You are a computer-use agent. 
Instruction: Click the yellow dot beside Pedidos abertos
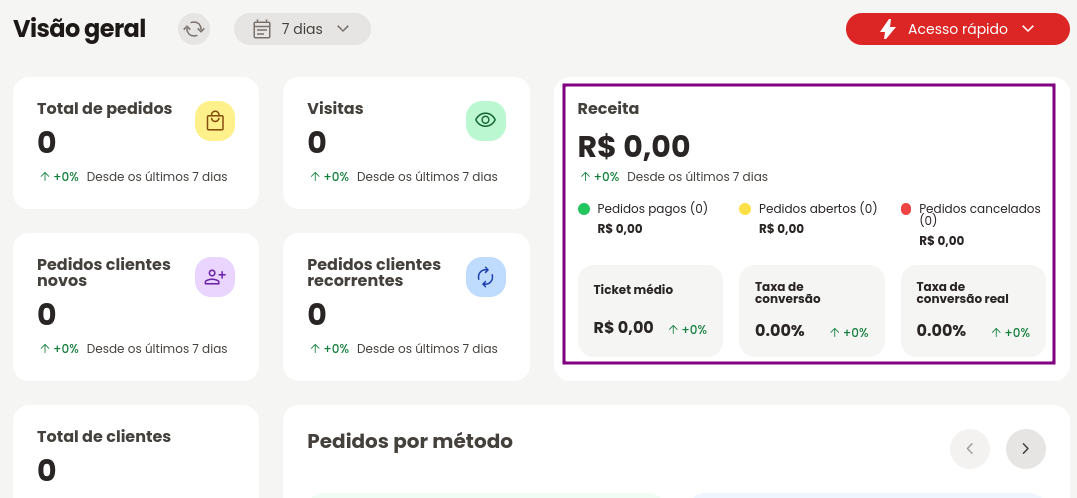745,209
